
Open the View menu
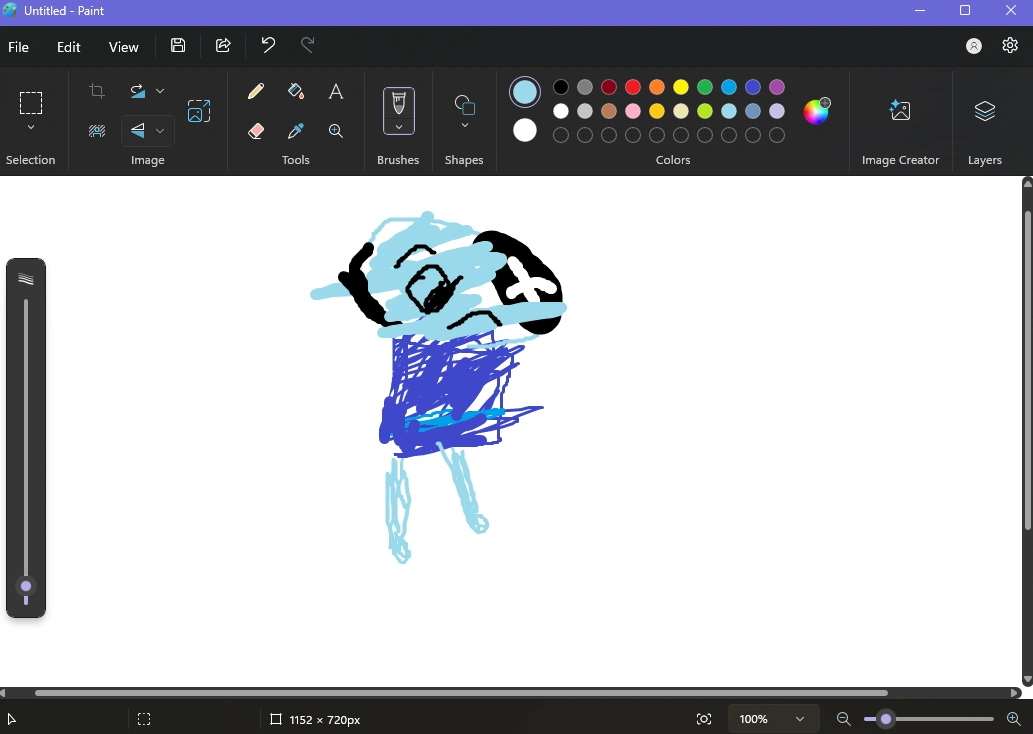(x=123, y=47)
